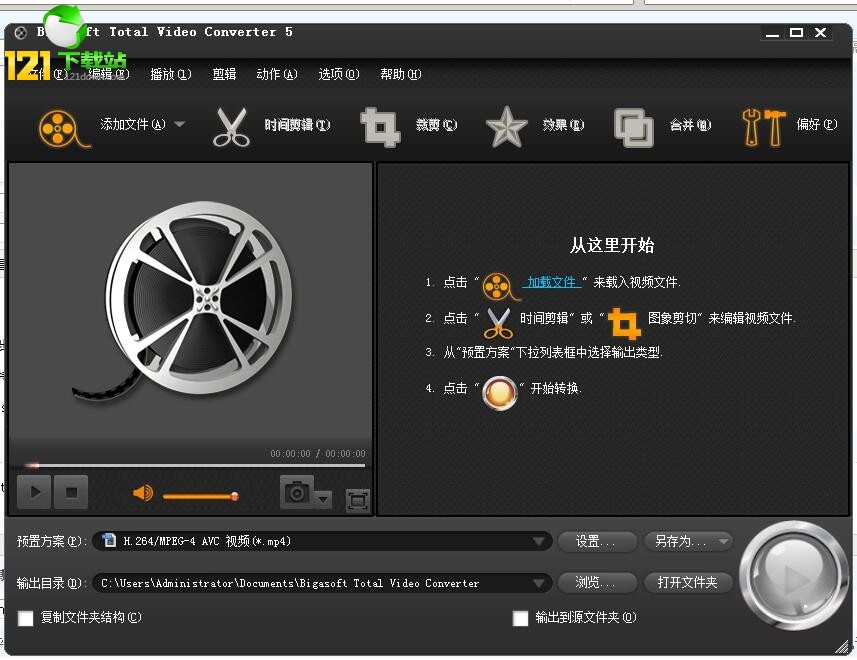The image size is (857, 660).
Task: Open Preferences wrench and hammer icon
Action: (764, 127)
